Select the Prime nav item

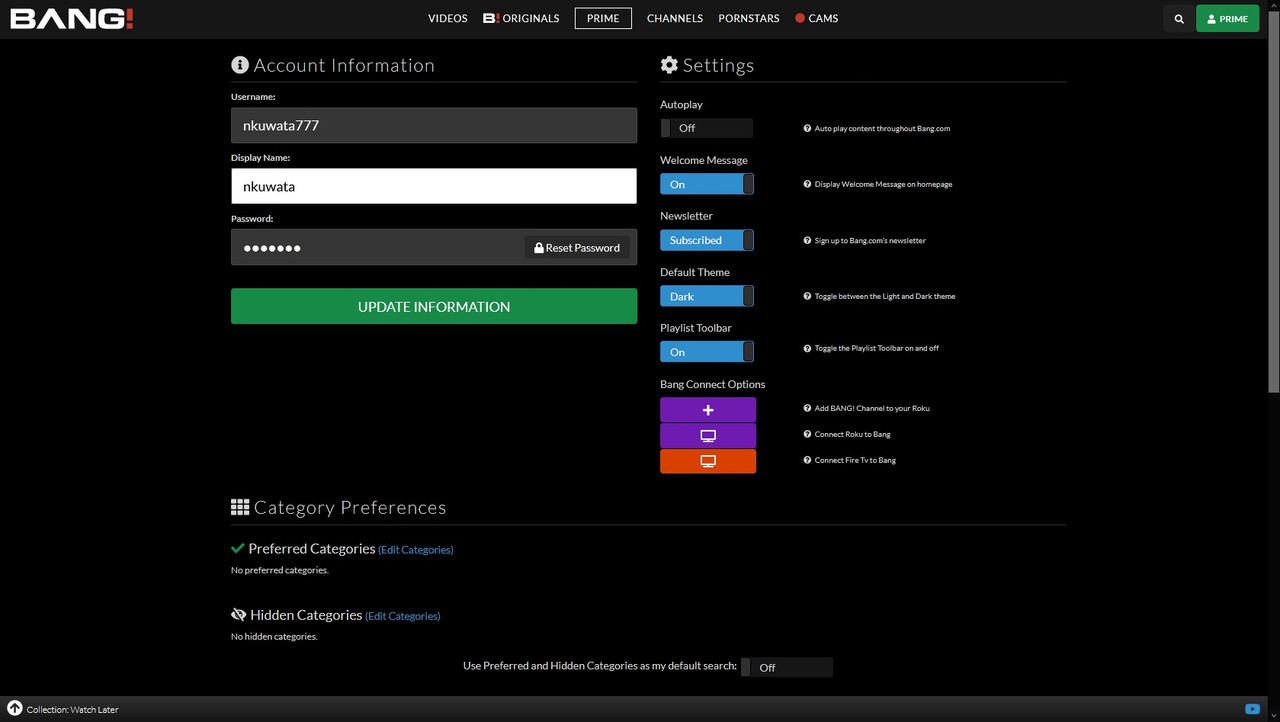pos(603,18)
